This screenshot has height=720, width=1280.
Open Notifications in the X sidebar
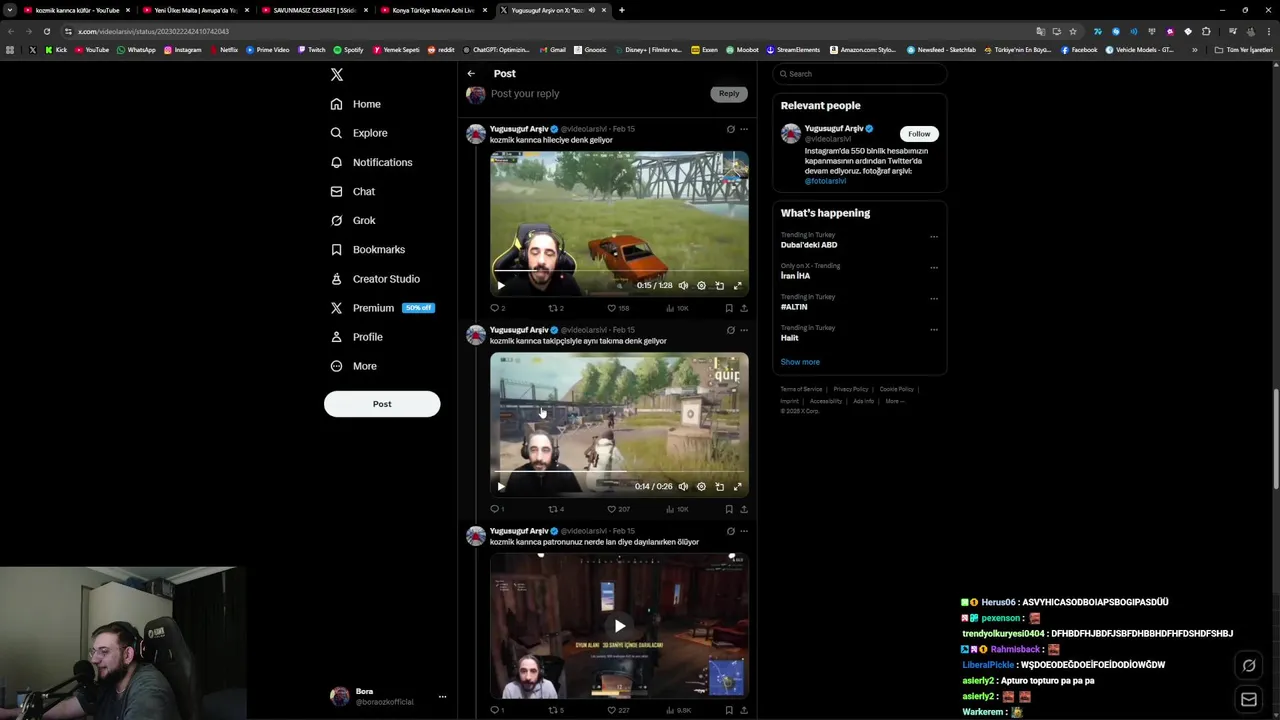(371, 162)
